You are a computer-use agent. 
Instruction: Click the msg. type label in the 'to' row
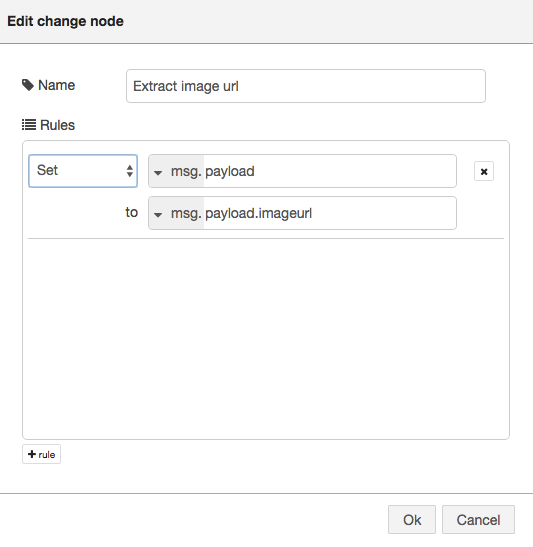pyautogui.click(x=186, y=213)
